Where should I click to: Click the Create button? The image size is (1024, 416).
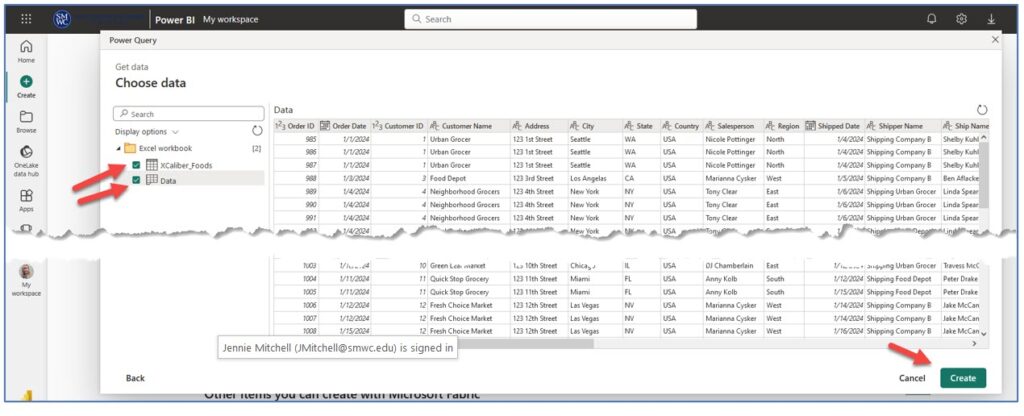coord(963,378)
